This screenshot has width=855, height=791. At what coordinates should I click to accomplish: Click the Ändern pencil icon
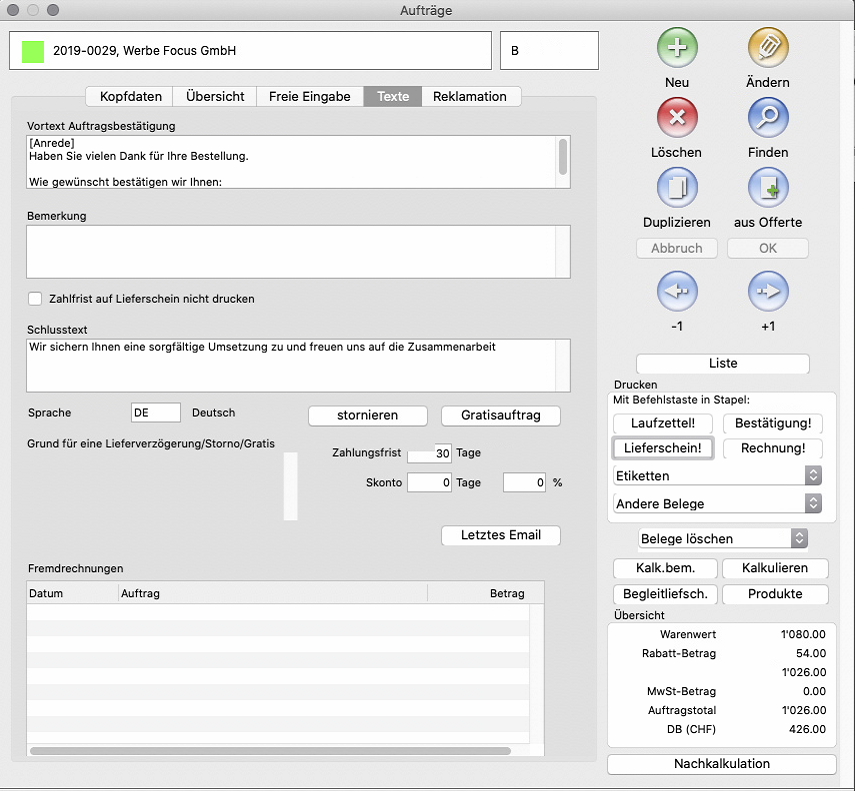coord(768,47)
